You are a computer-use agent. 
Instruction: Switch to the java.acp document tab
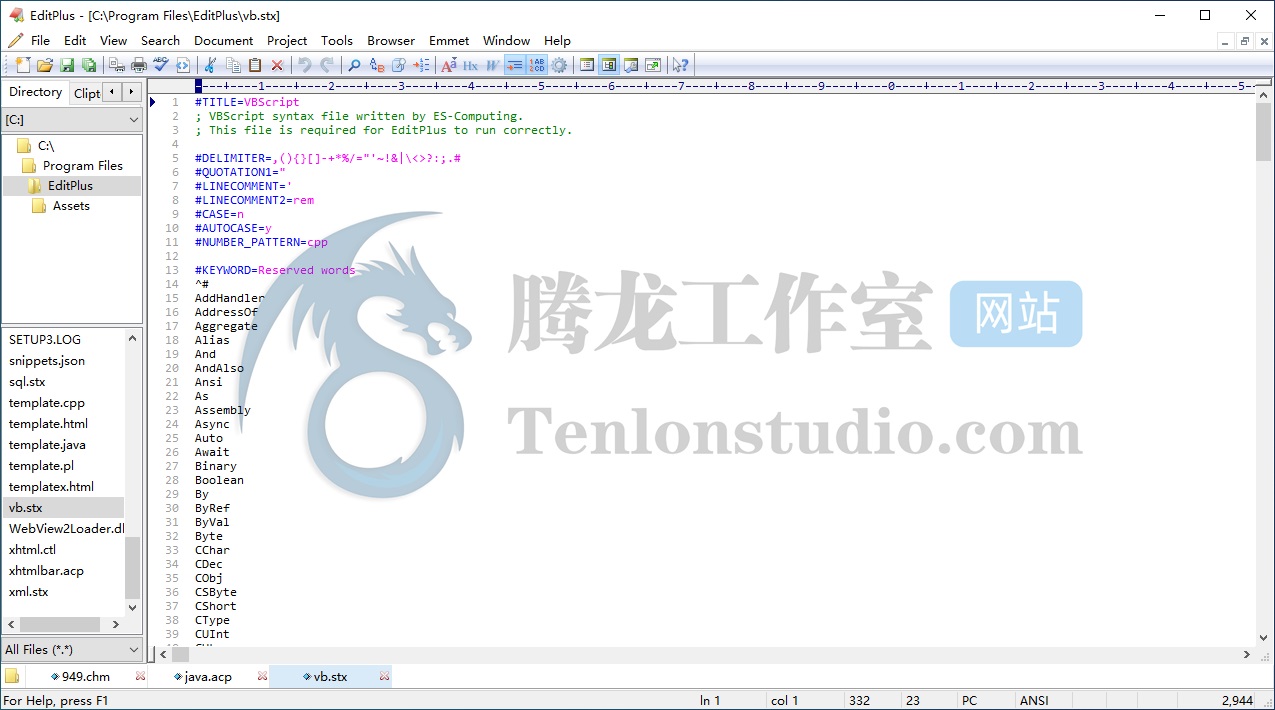click(x=207, y=677)
